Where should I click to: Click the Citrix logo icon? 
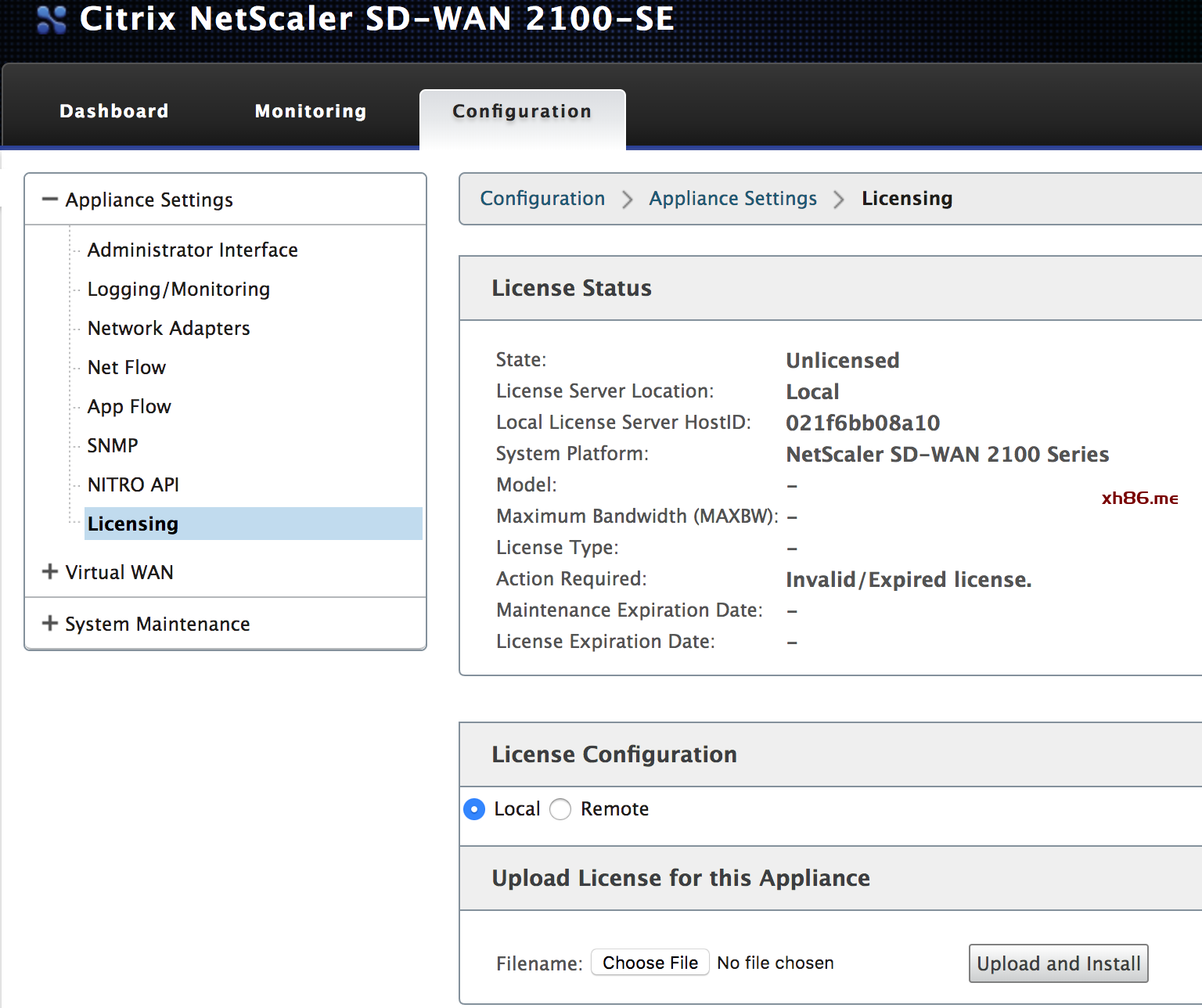click(52, 20)
